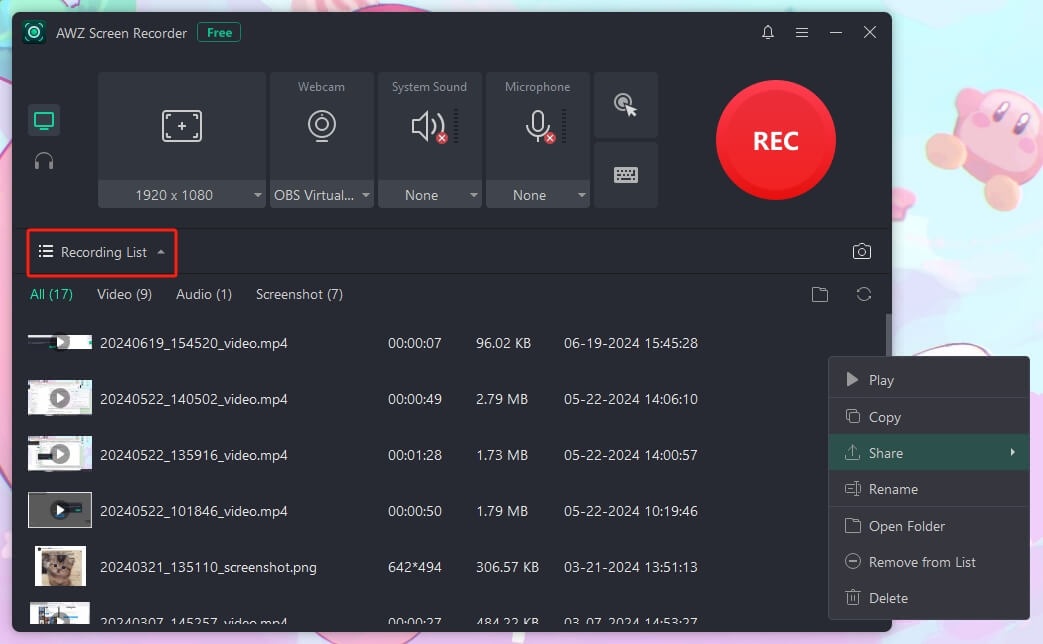Choose Open Folder in the context menu
This screenshot has height=644, width=1043.
[x=929, y=526]
